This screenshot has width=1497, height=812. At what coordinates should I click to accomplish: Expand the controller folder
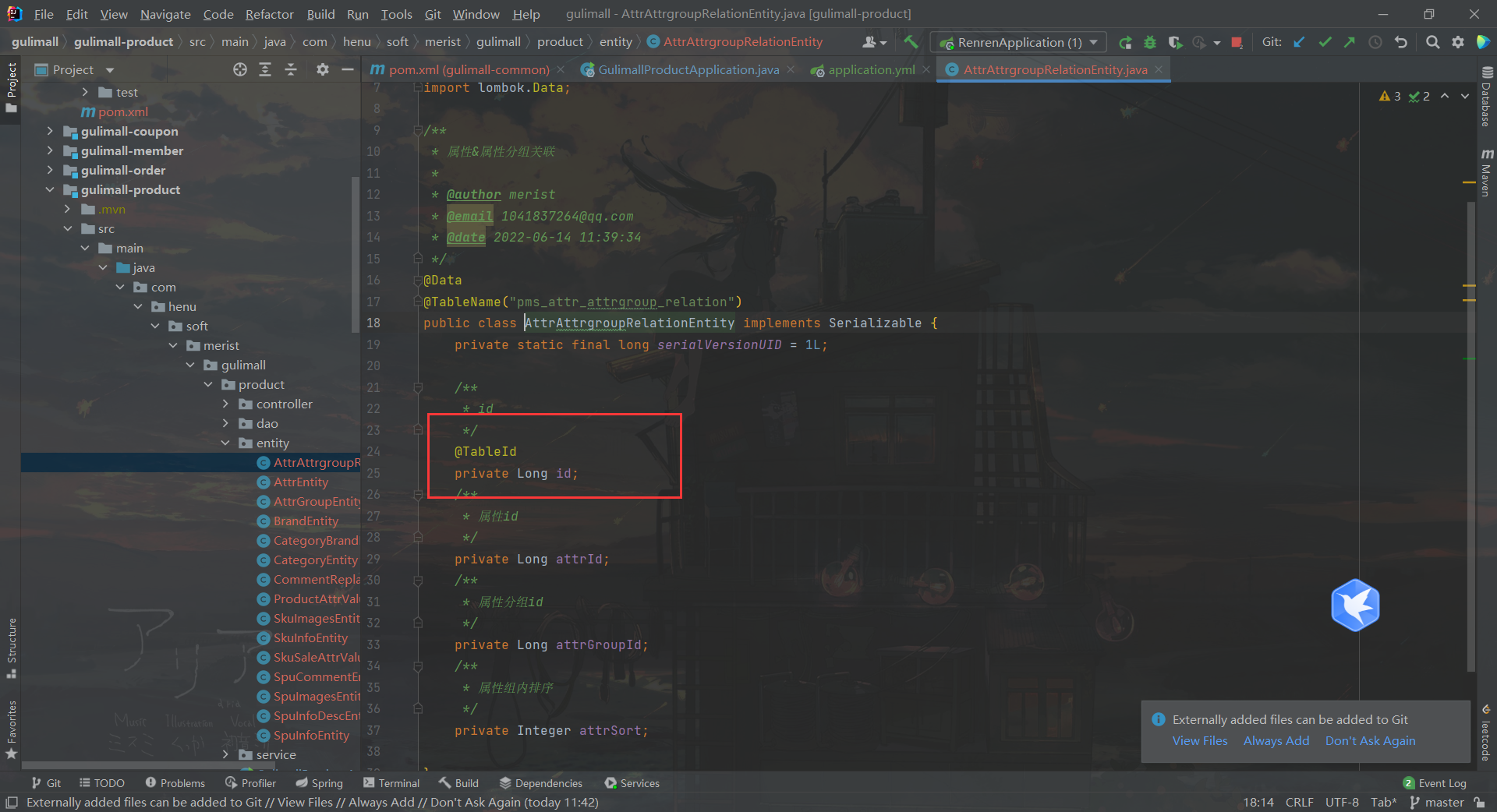click(225, 404)
